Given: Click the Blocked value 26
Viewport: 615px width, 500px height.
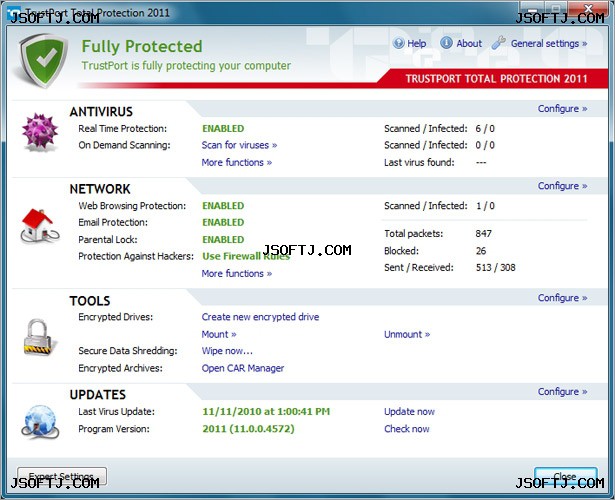Looking at the screenshot, I should tap(480, 251).
